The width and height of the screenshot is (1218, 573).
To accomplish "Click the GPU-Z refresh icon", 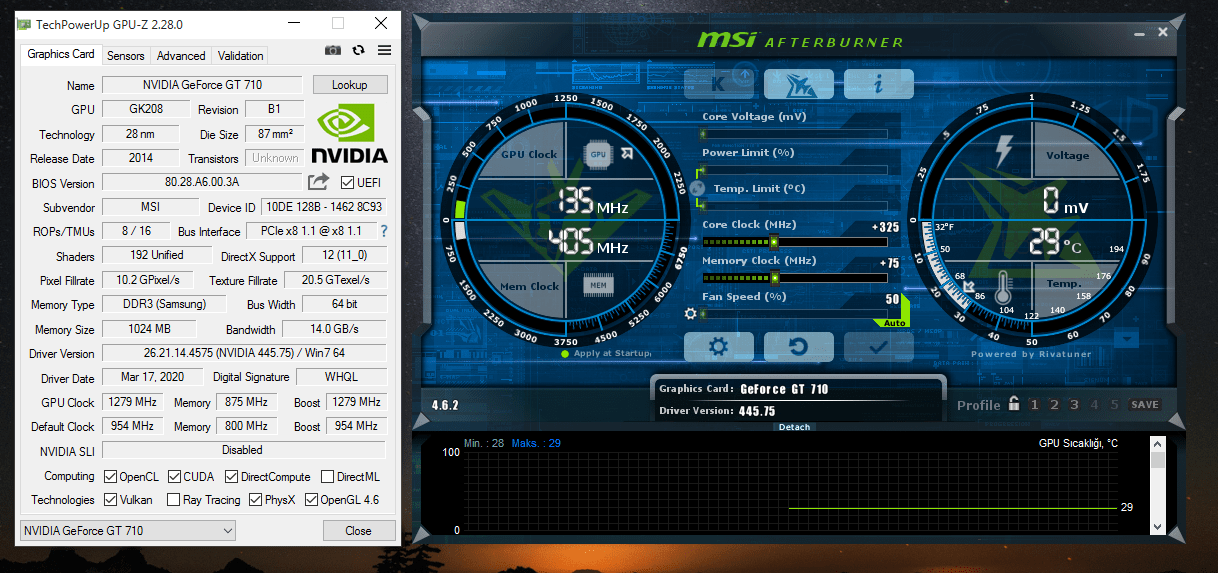I will (359, 51).
